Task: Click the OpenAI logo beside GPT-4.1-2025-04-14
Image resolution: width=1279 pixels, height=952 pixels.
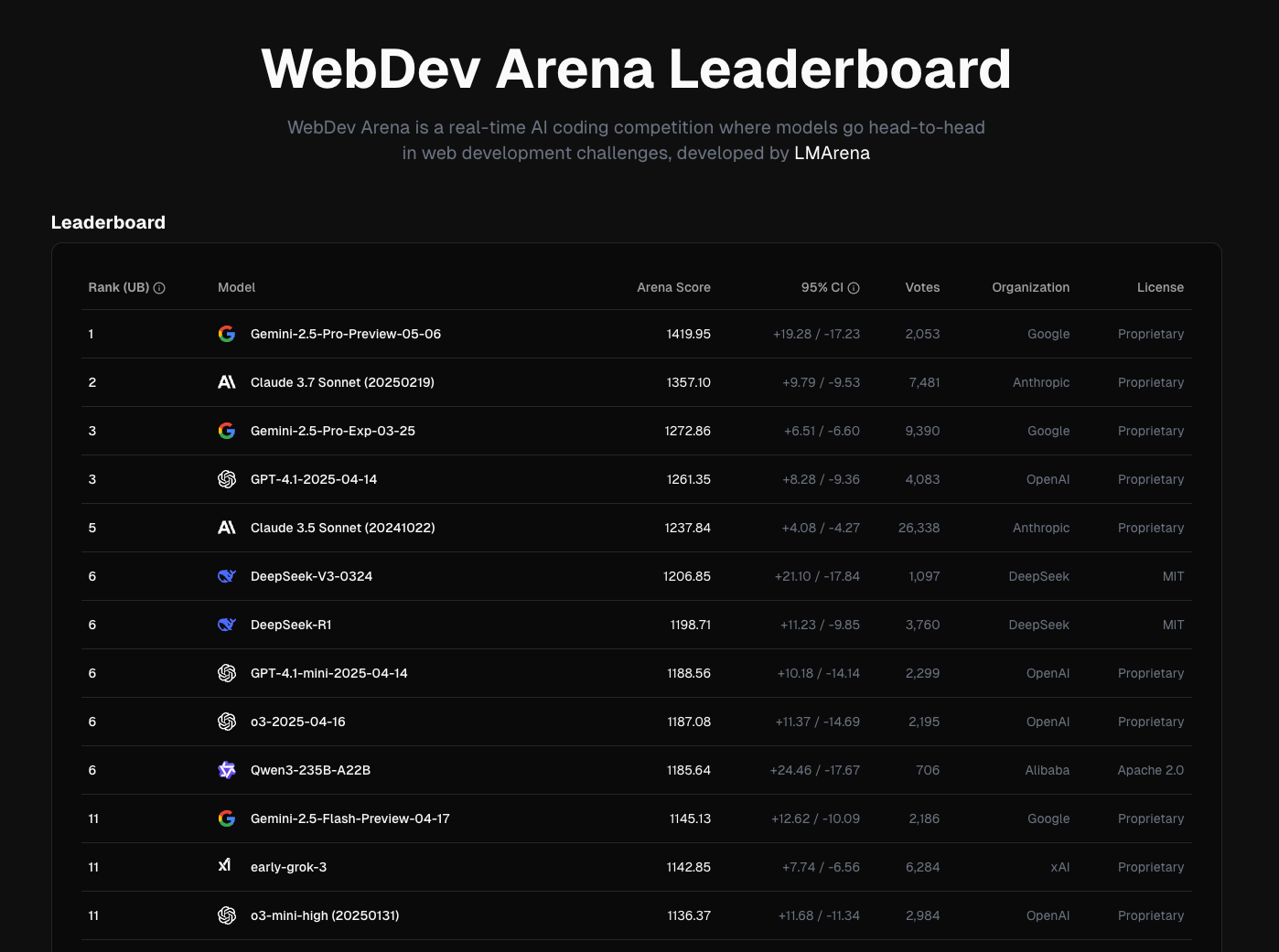Action: click(x=227, y=479)
